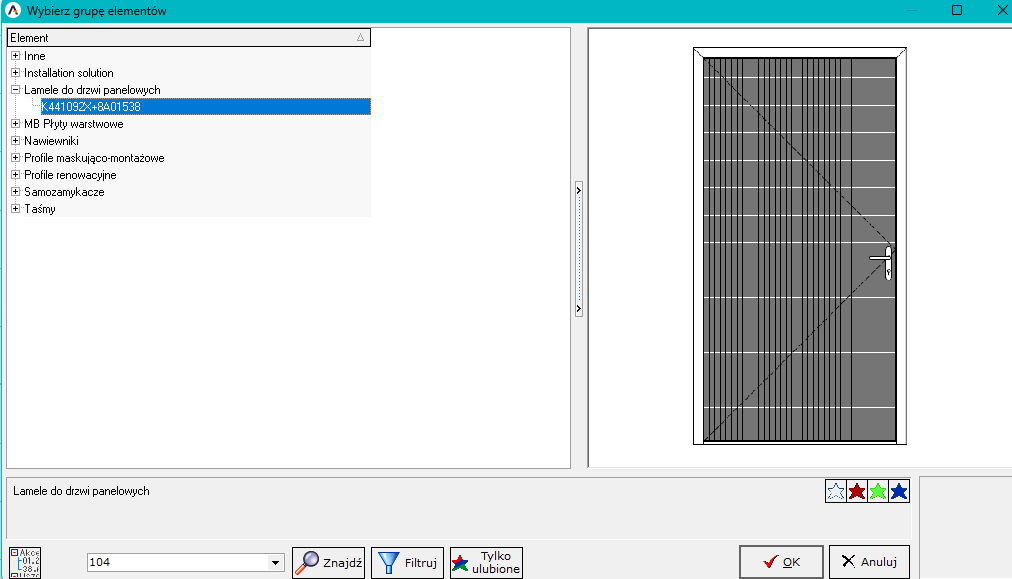1012x579 pixels.
Task: Click the blue star favorite icon
Action: [899, 491]
